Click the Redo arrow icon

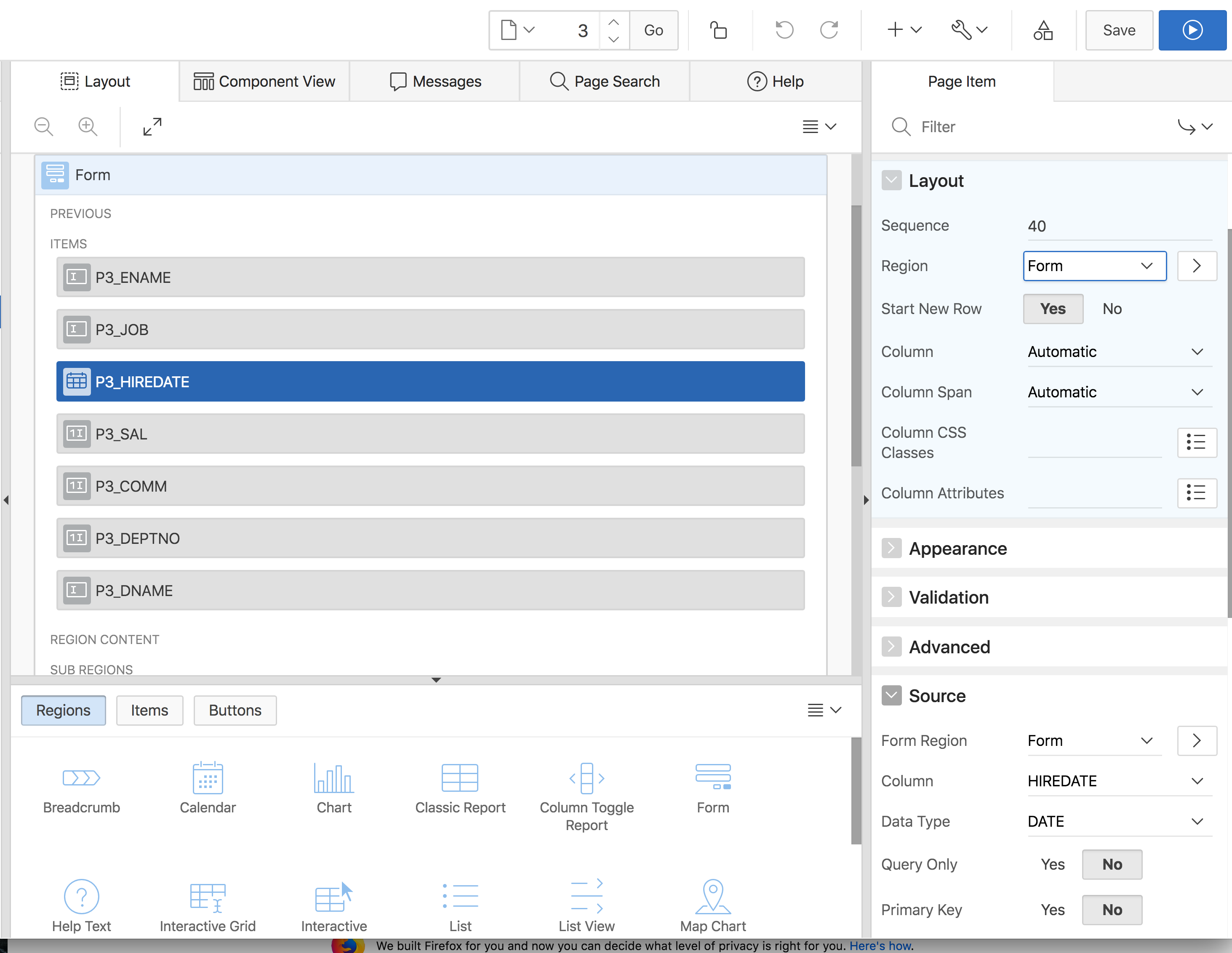coord(828,30)
